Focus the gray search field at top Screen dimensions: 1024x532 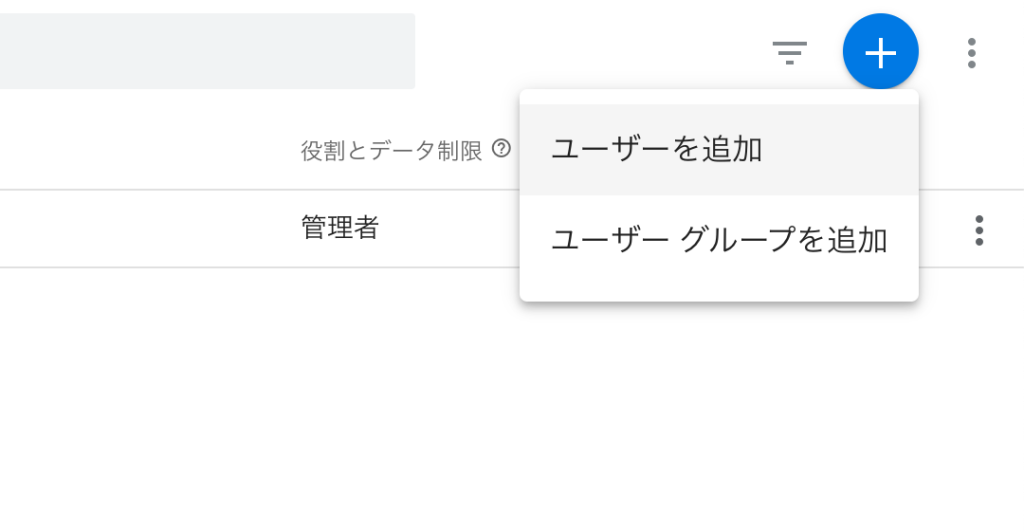207,51
